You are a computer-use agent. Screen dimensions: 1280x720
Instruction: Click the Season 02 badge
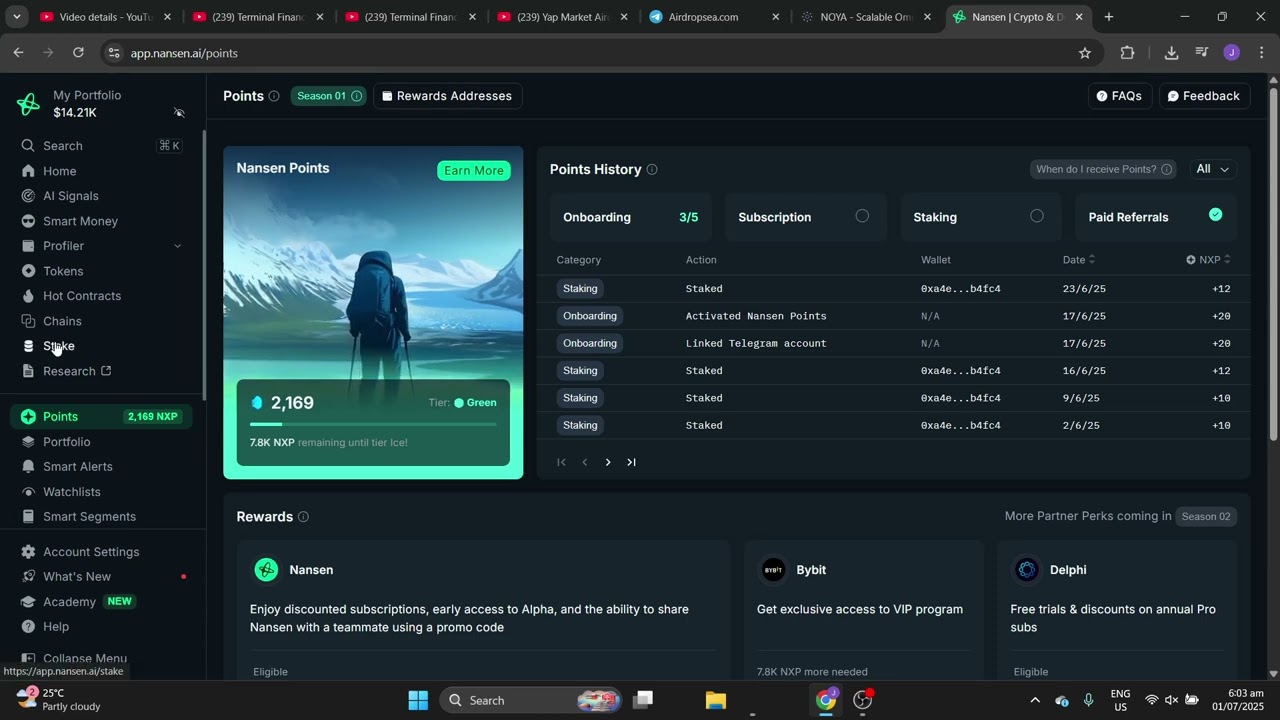1206,517
